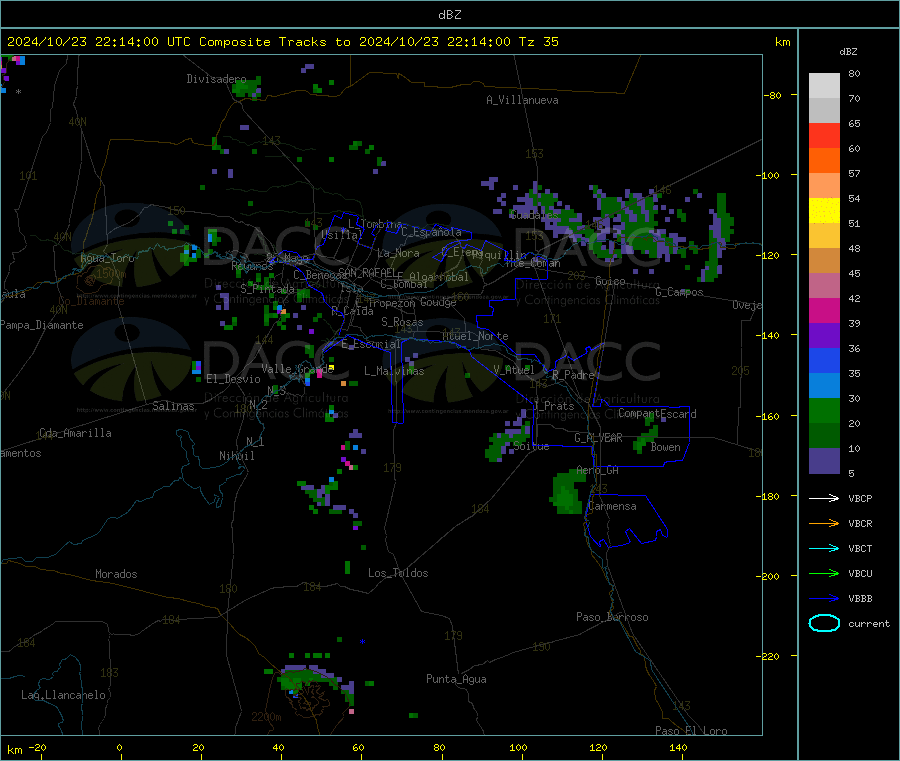The height and width of the screenshot is (761, 900).
Task: Select the red 65–60 dBZ swatch
Action: (x=824, y=135)
